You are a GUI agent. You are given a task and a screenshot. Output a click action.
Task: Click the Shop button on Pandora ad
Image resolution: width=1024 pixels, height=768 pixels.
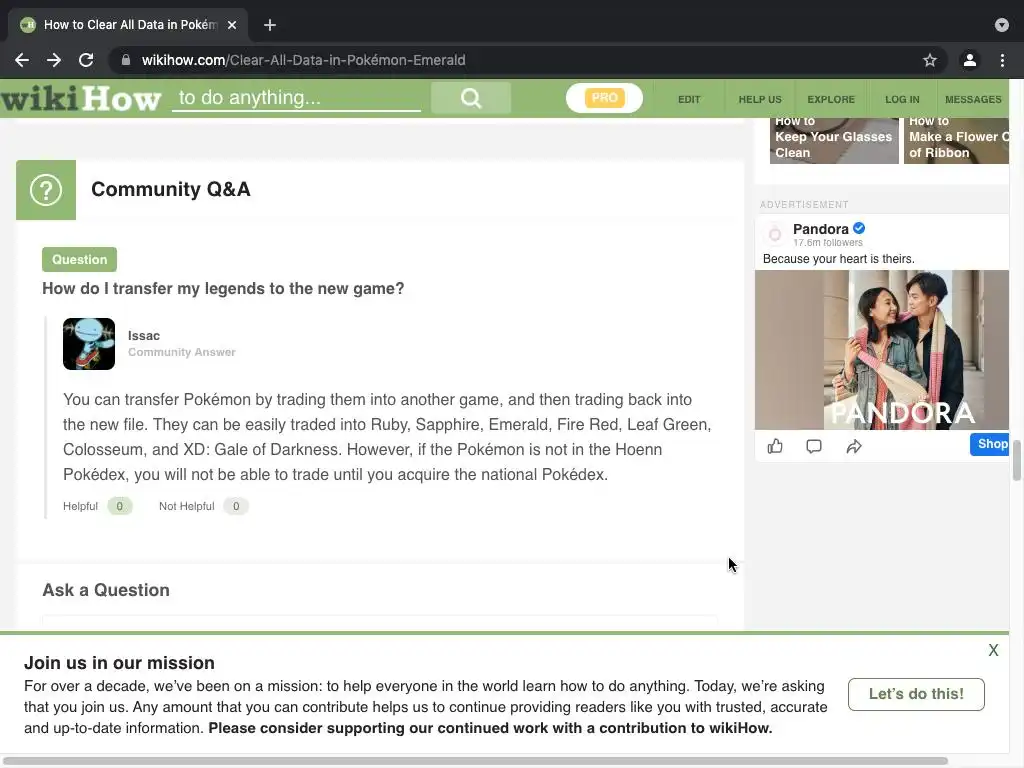pyautogui.click(x=990, y=444)
